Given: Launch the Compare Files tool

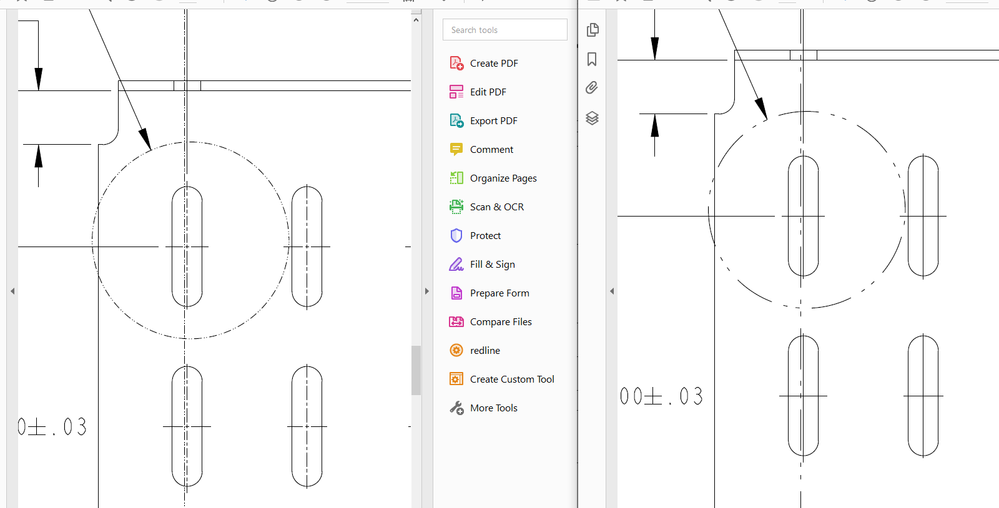Looking at the screenshot, I should tap(500, 322).
